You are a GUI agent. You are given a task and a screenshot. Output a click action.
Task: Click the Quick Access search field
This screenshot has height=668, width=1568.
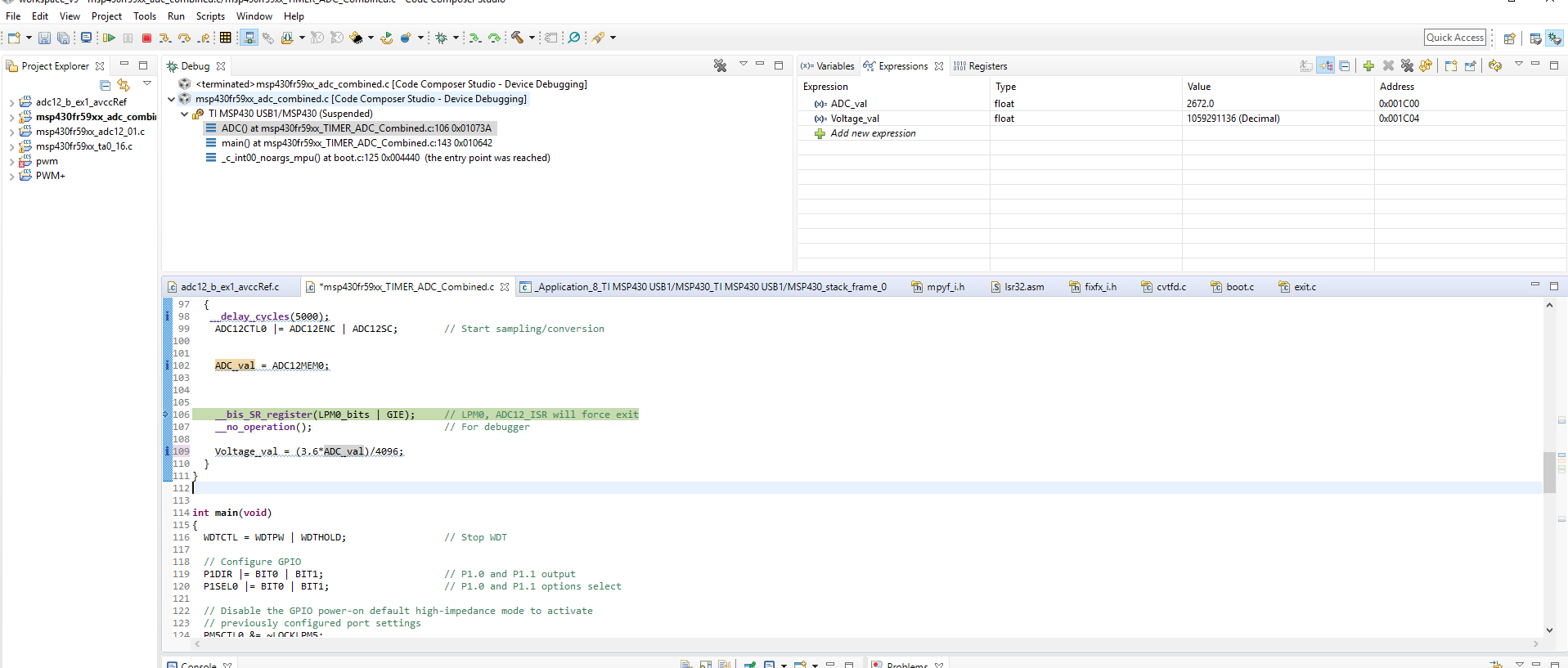1454,38
